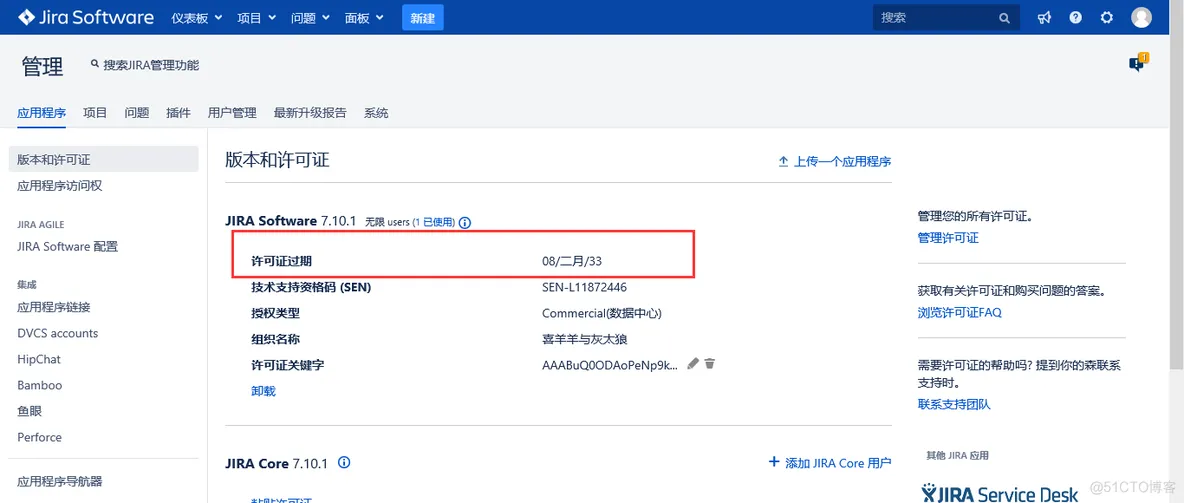Click the Commercial(数据中心) license type text
The width and height of the screenshot is (1184, 503).
tap(602, 313)
